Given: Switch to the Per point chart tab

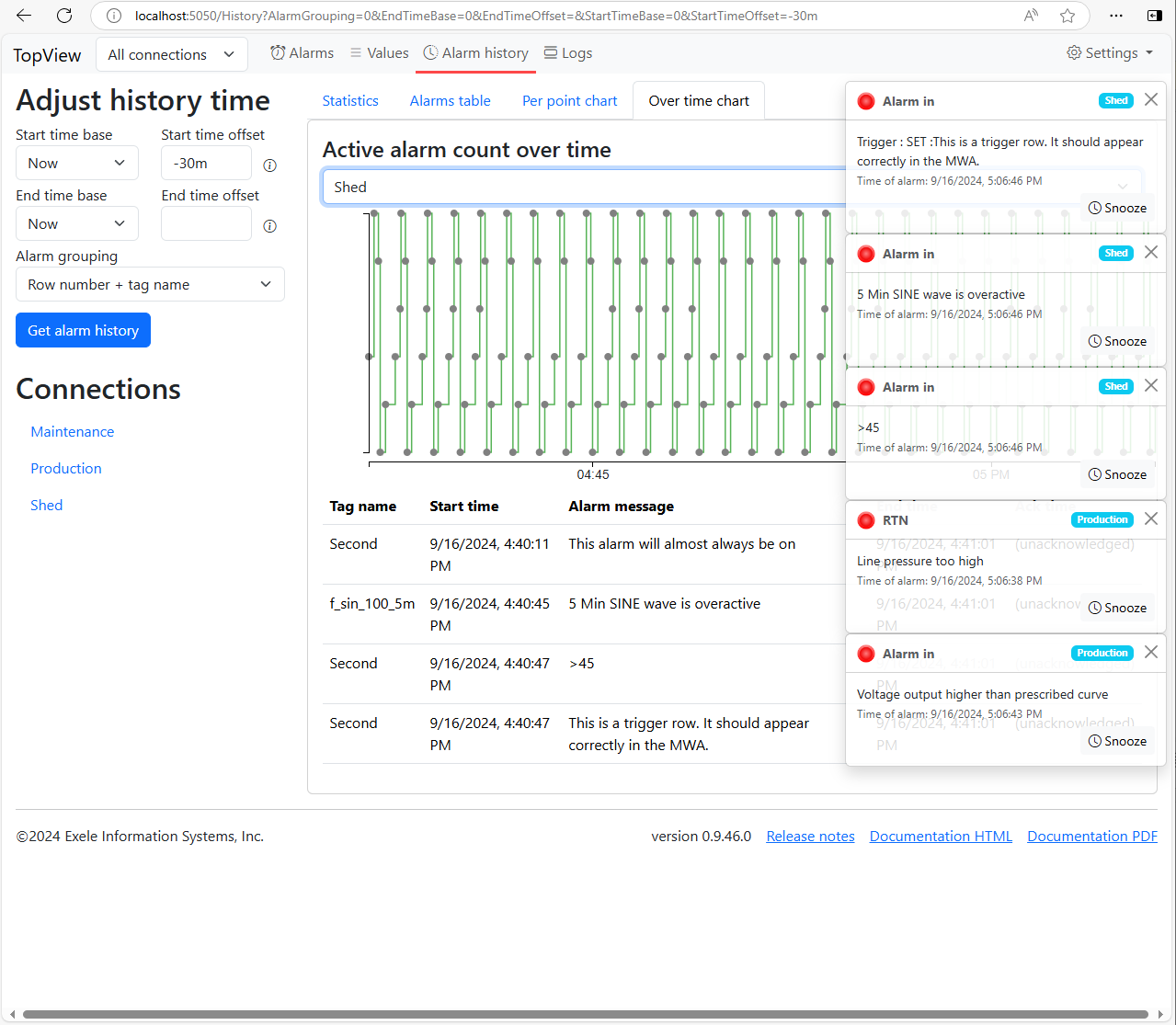Looking at the screenshot, I should [570, 101].
